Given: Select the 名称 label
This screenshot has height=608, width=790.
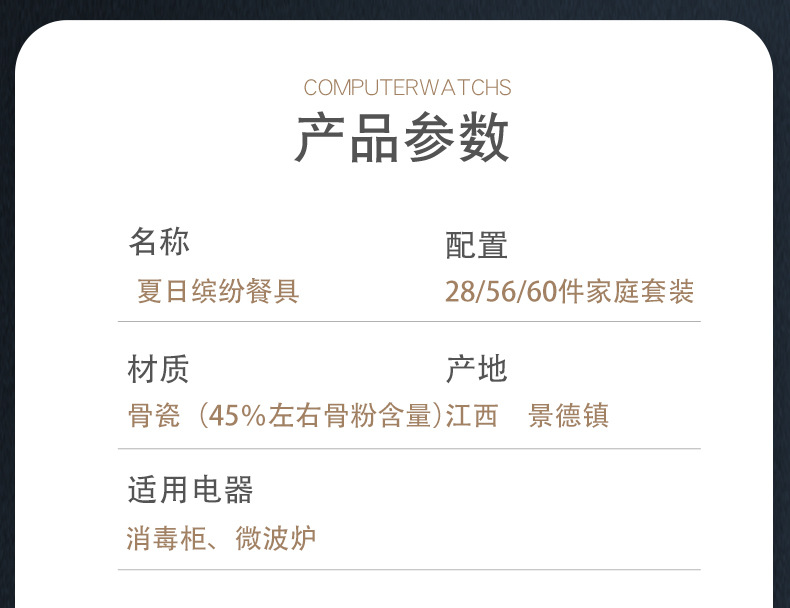Looking at the screenshot, I should tap(158, 242).
